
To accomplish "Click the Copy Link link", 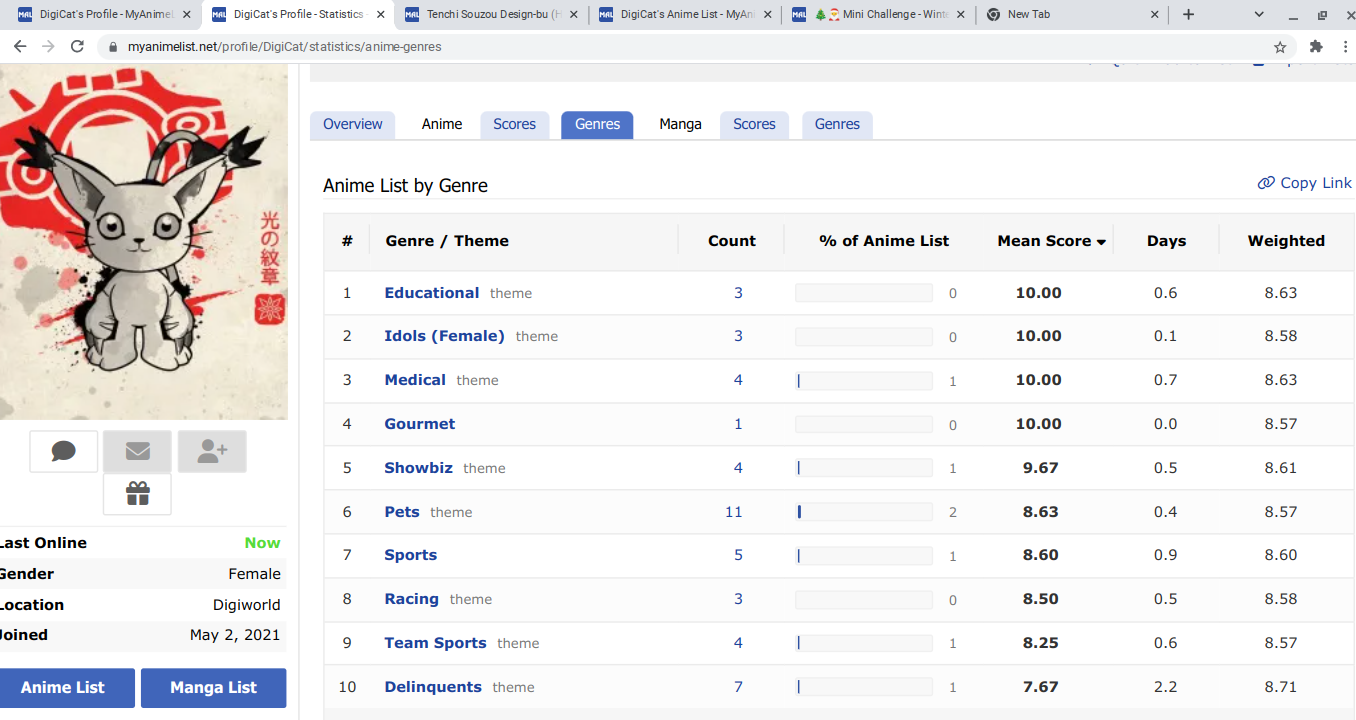I will point(1305,183).
